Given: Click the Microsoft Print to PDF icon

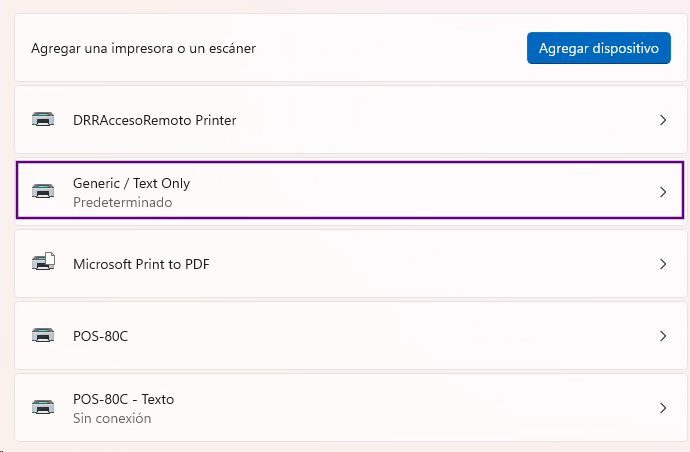Looking at the screenshot, I should pos(43,264).
